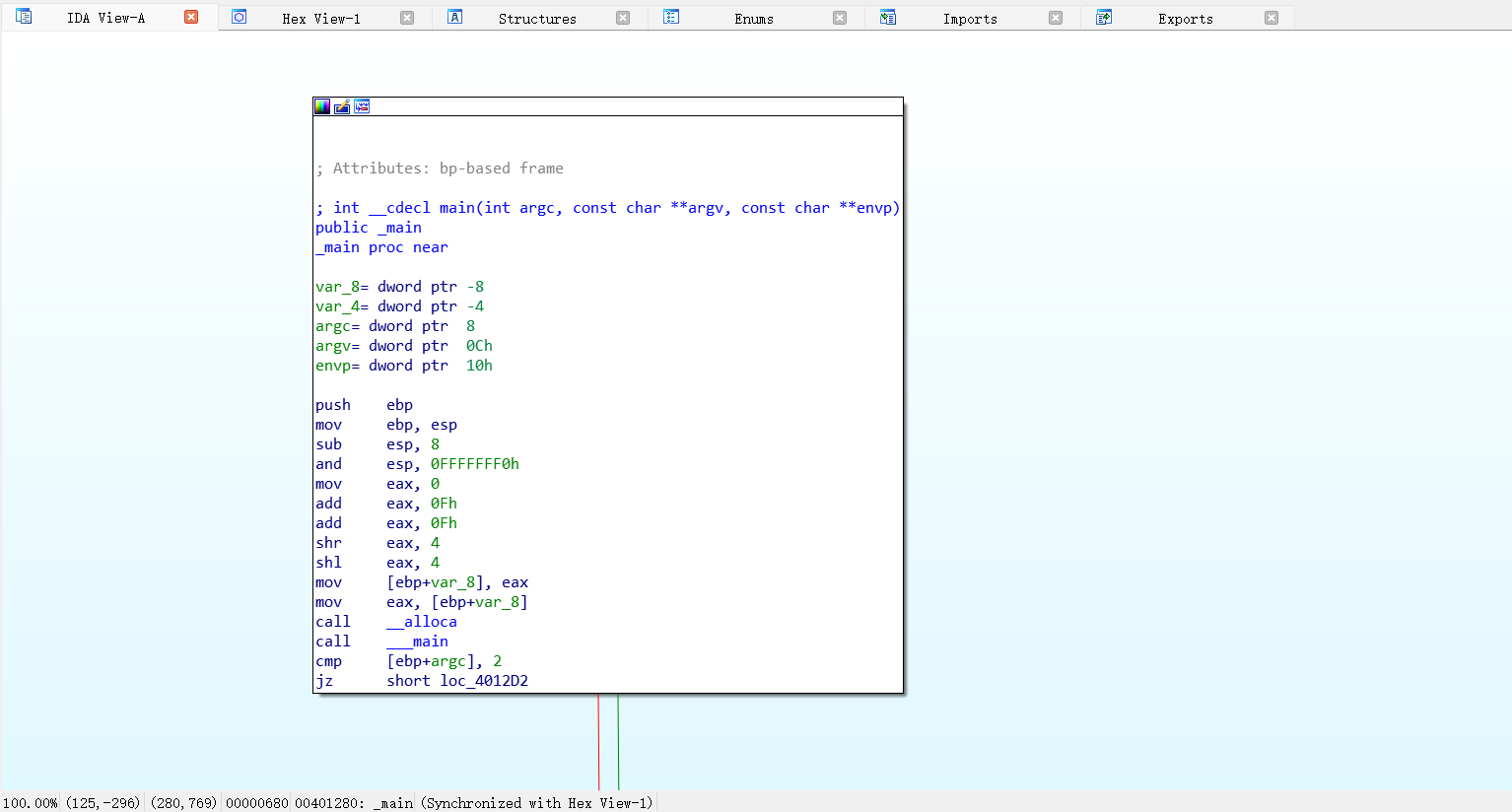Click the graph node title bar
Screen dimensions: 1512x812
click(x=608, y=106)
